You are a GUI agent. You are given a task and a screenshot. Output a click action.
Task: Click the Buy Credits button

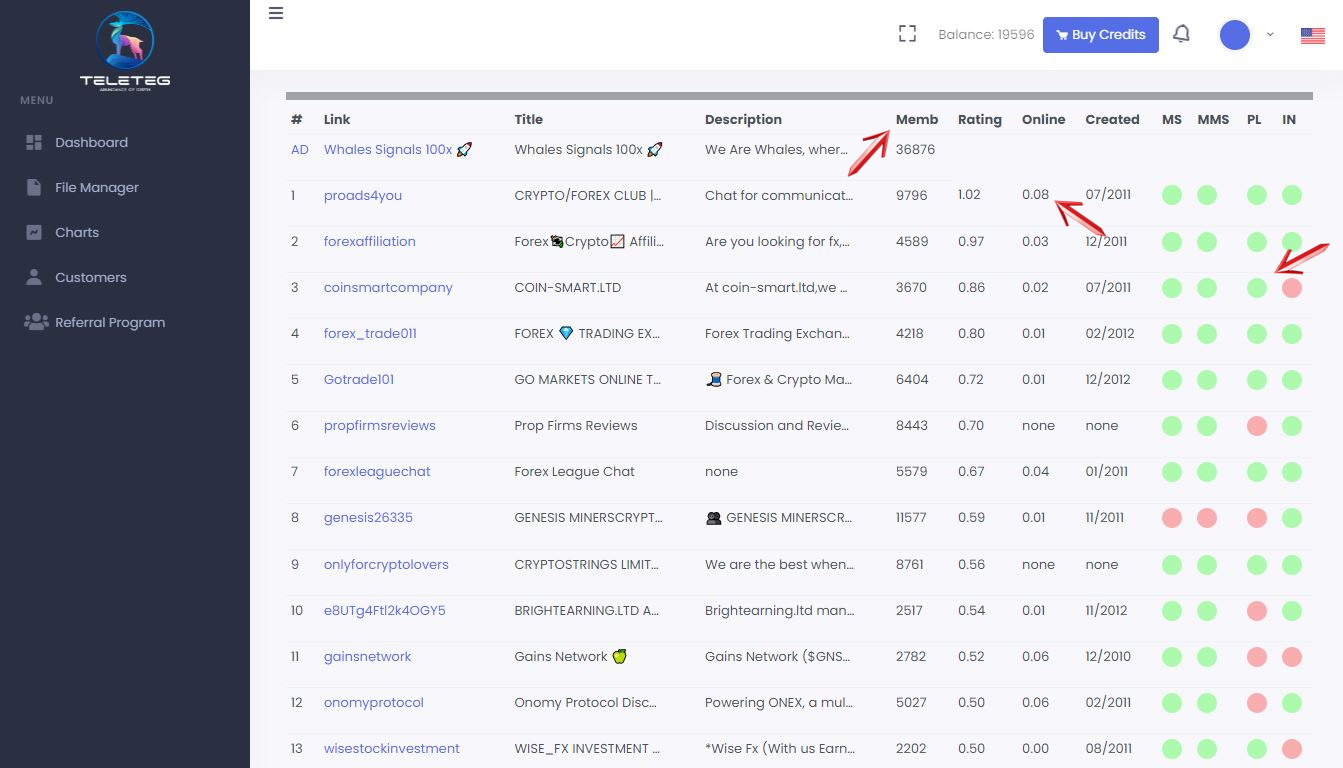[x=1100, y=35]
